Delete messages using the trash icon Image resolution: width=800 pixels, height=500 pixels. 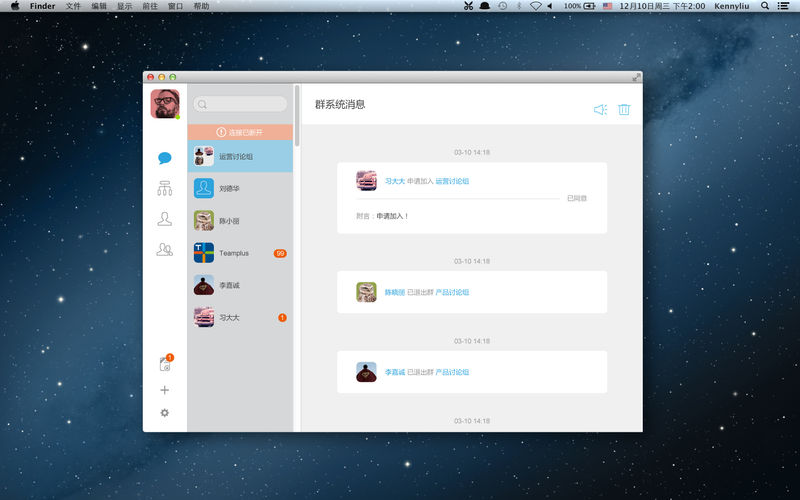tap(624, 110)
